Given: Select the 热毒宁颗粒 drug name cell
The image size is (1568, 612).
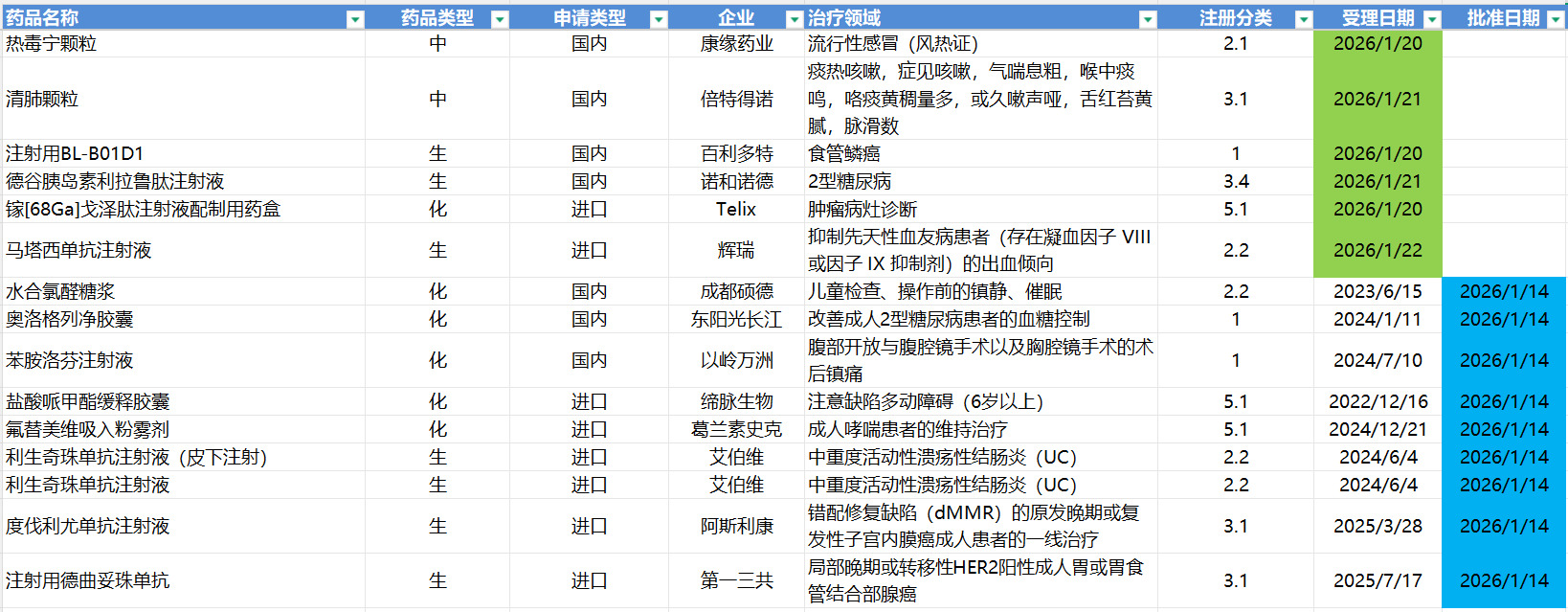Looking at the screenshot, I should point(52,44).
